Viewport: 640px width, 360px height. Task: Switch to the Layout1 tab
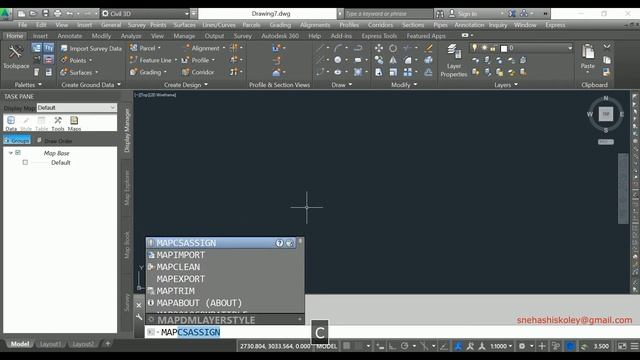click(50, 344)
